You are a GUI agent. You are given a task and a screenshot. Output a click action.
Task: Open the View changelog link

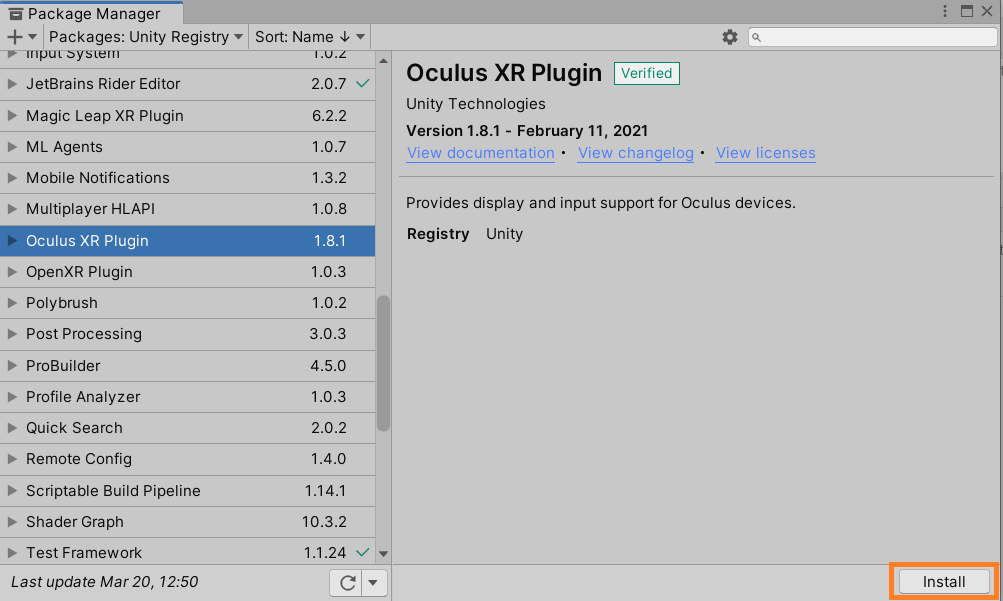pos(636,153)
